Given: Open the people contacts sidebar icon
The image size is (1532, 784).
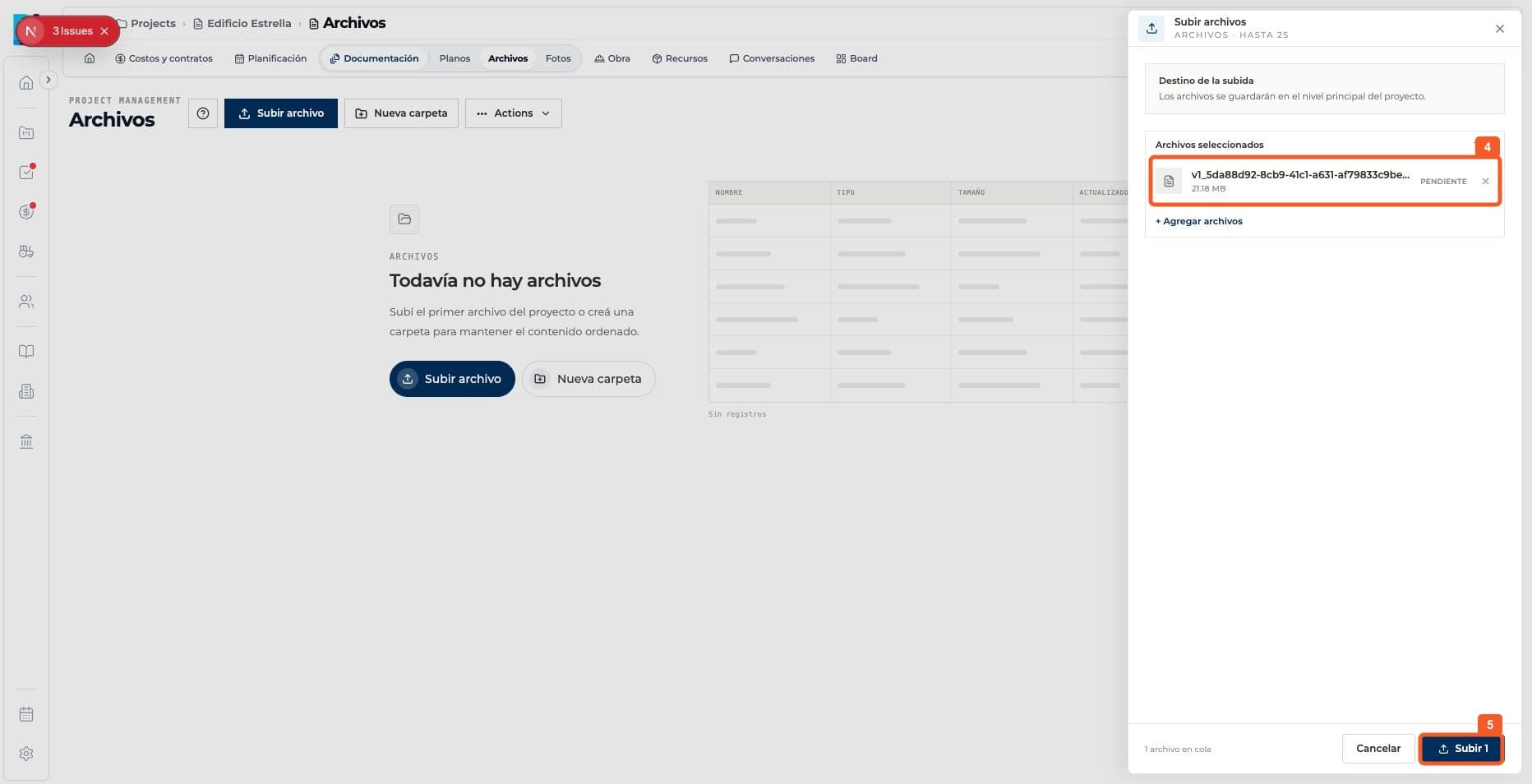Looking at the screenshot, I should 26,302.
